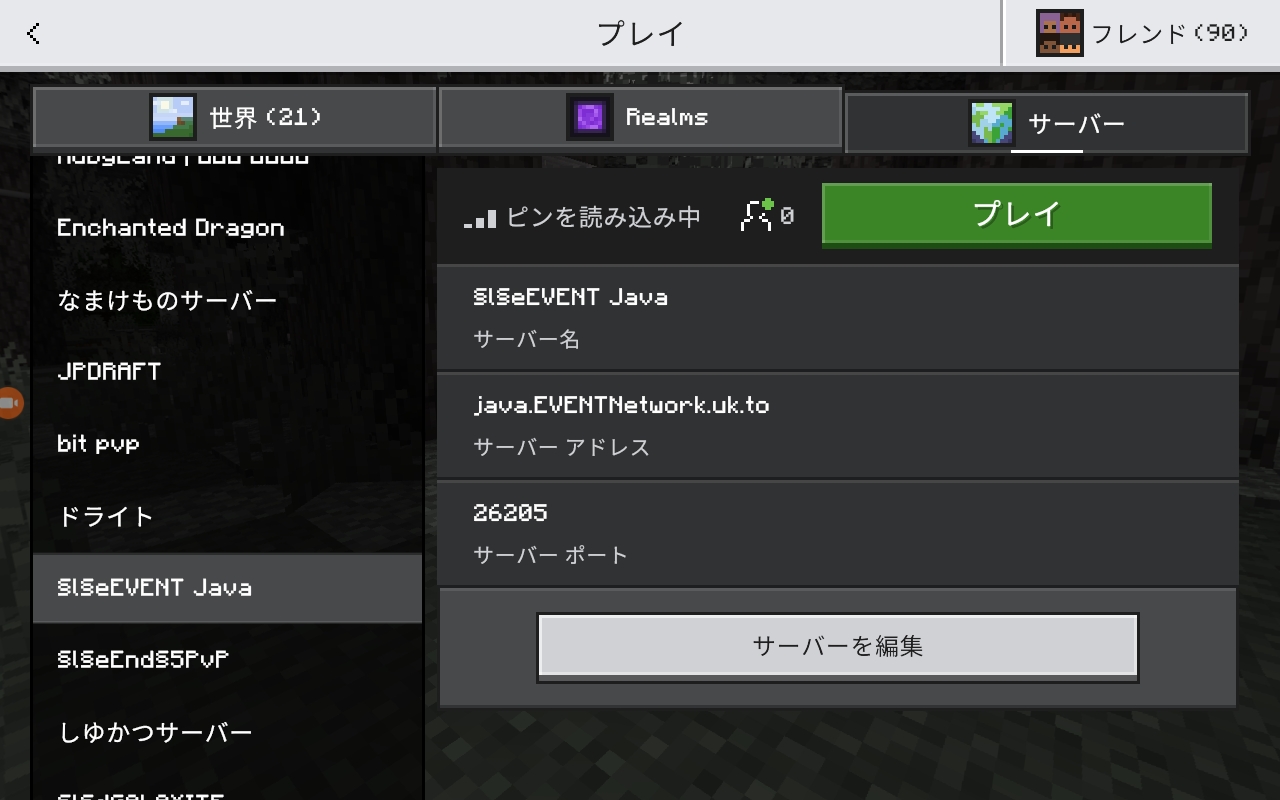Click the サーバー アドレス label
Screen dimensions: 1280x800
pyautogui.click(x=562, y=447)
